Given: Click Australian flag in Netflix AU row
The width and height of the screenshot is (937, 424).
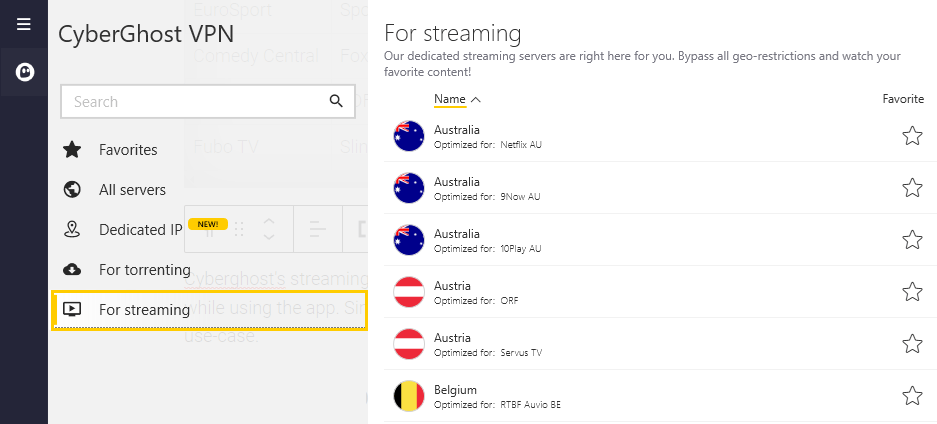Looking at the screenshot, I should pos(409,136).
